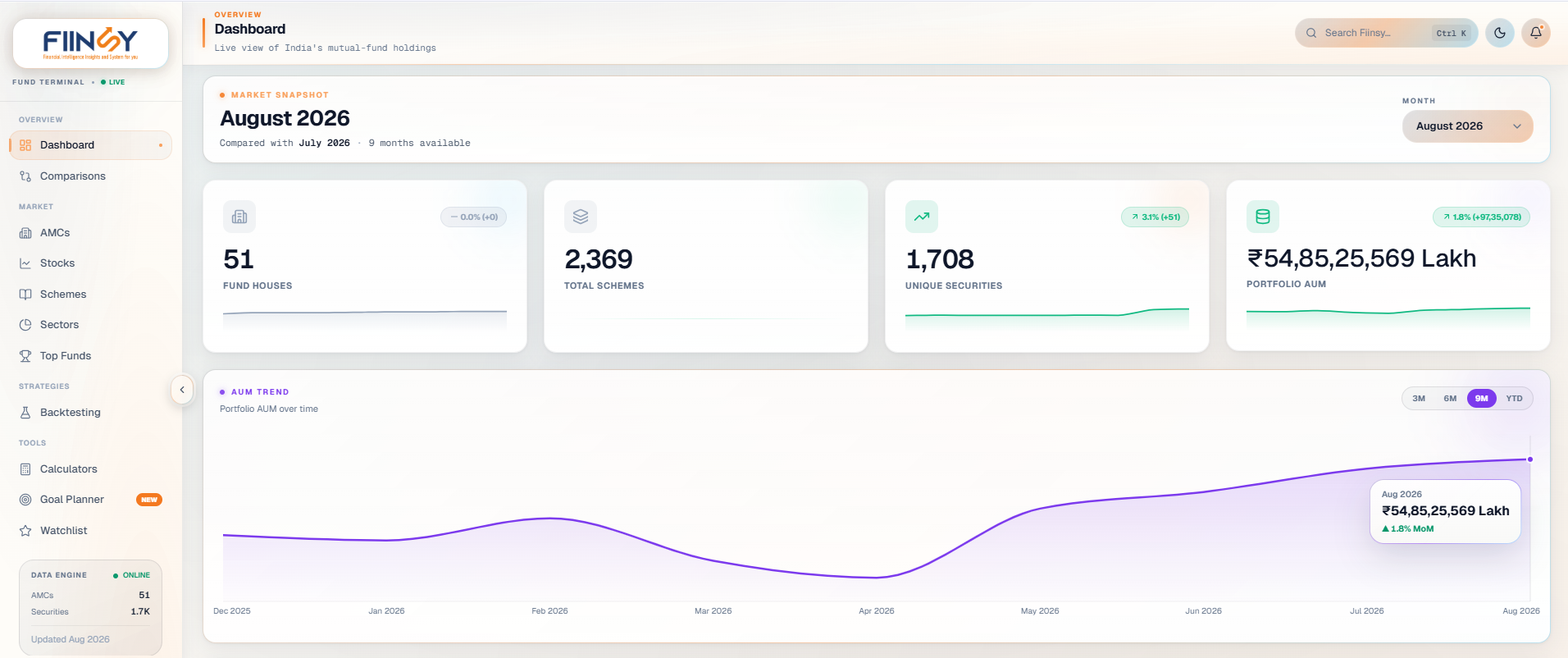Click the Dashboard grid icon in sidebar
The image size is (1568, 658).
tap(25, 145)
